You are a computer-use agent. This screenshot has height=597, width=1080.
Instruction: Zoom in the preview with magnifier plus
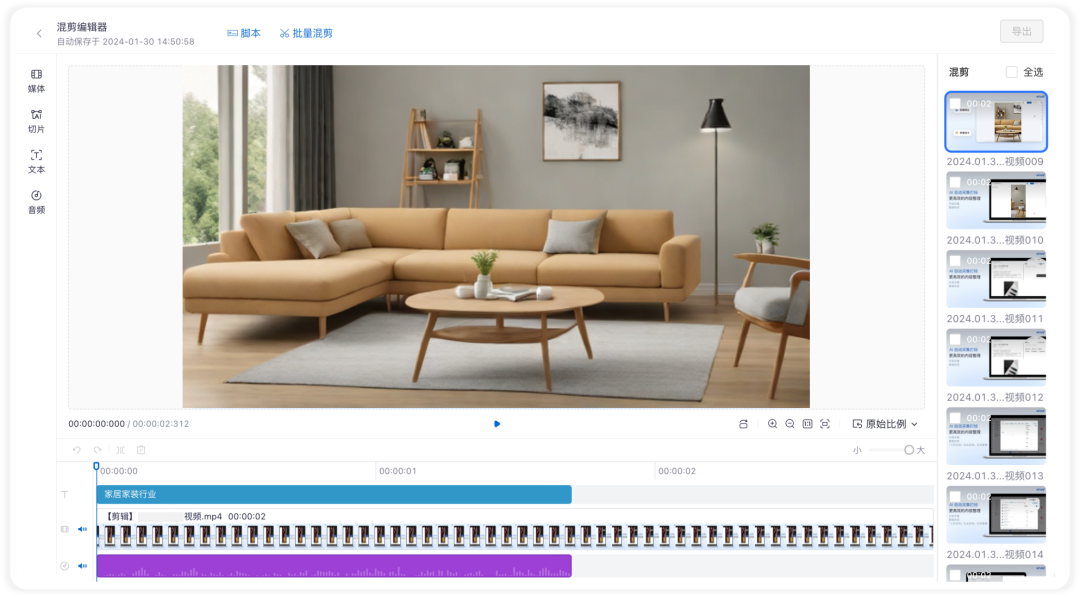[772, 424]
